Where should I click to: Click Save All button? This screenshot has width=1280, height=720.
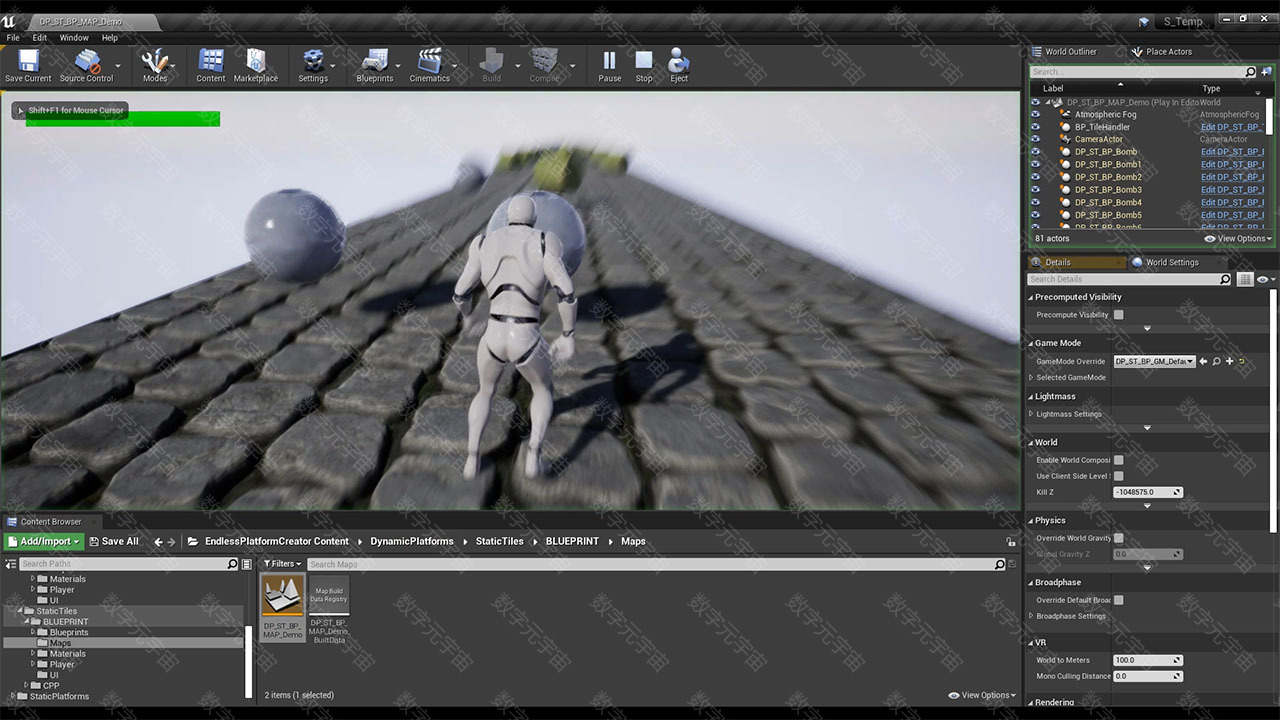pos(114,541)
